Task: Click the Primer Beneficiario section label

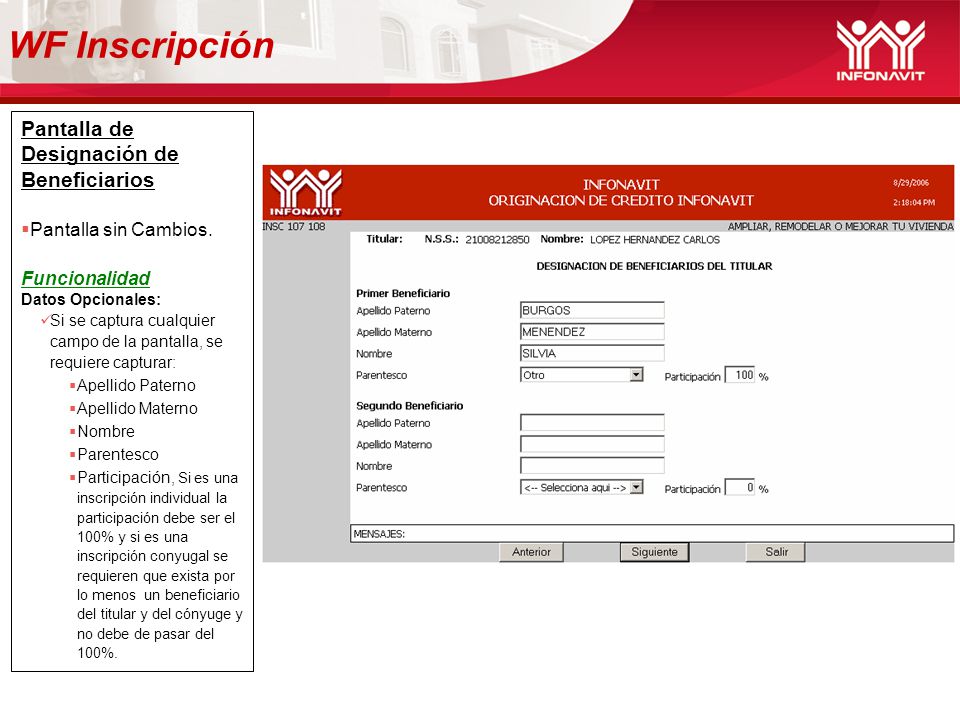Action: pyautogui.click(x=403, y=293)
